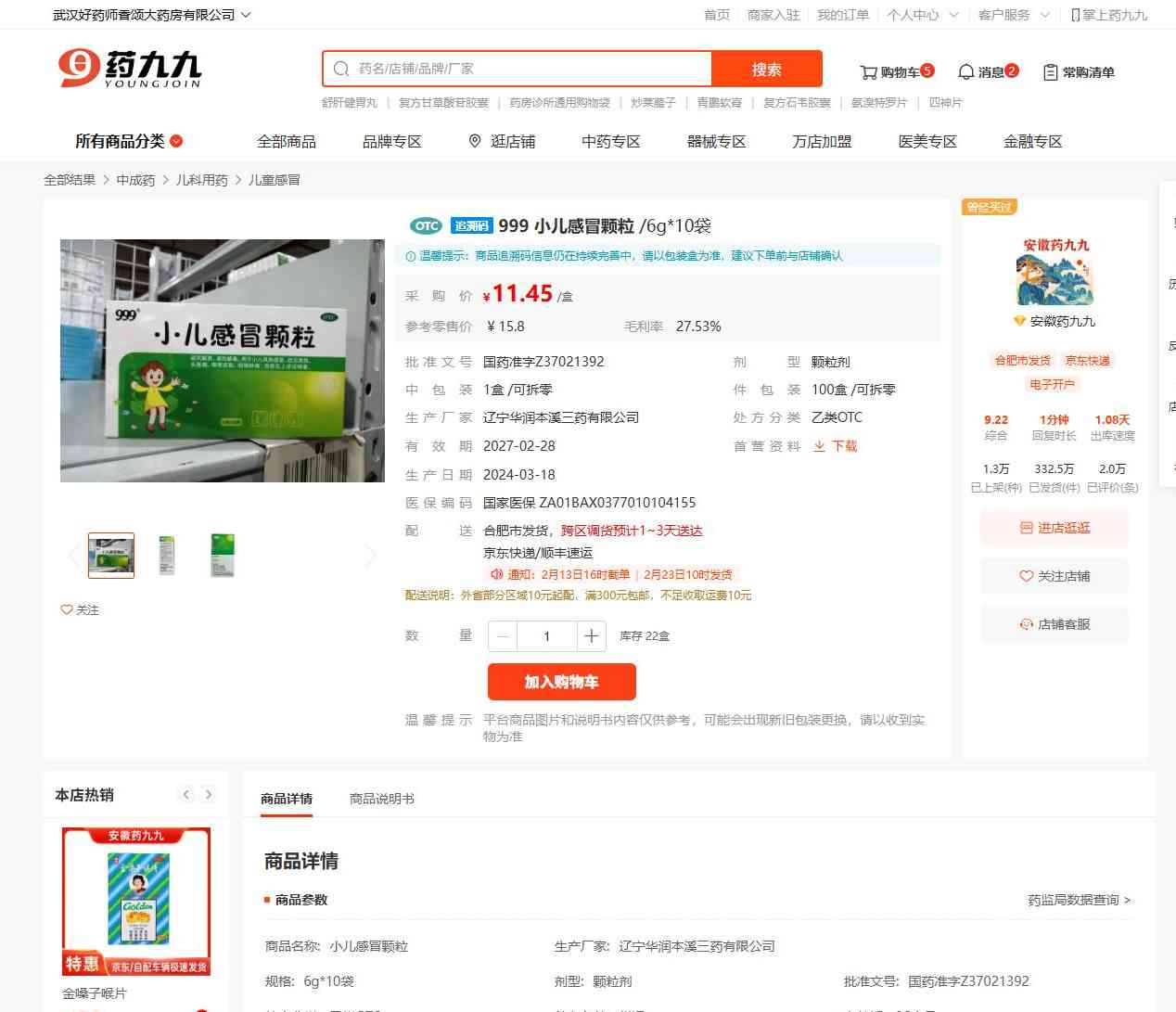Click the 药九九 site logo

tap(130, 68)
